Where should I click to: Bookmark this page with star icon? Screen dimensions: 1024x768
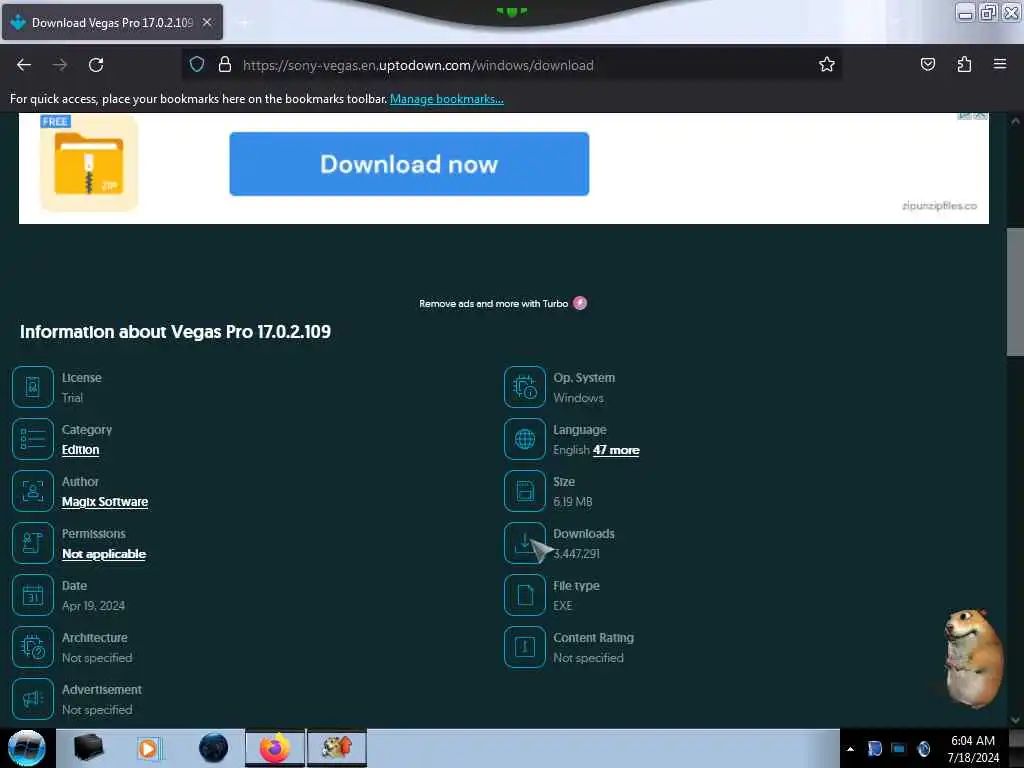coord(827,64)
